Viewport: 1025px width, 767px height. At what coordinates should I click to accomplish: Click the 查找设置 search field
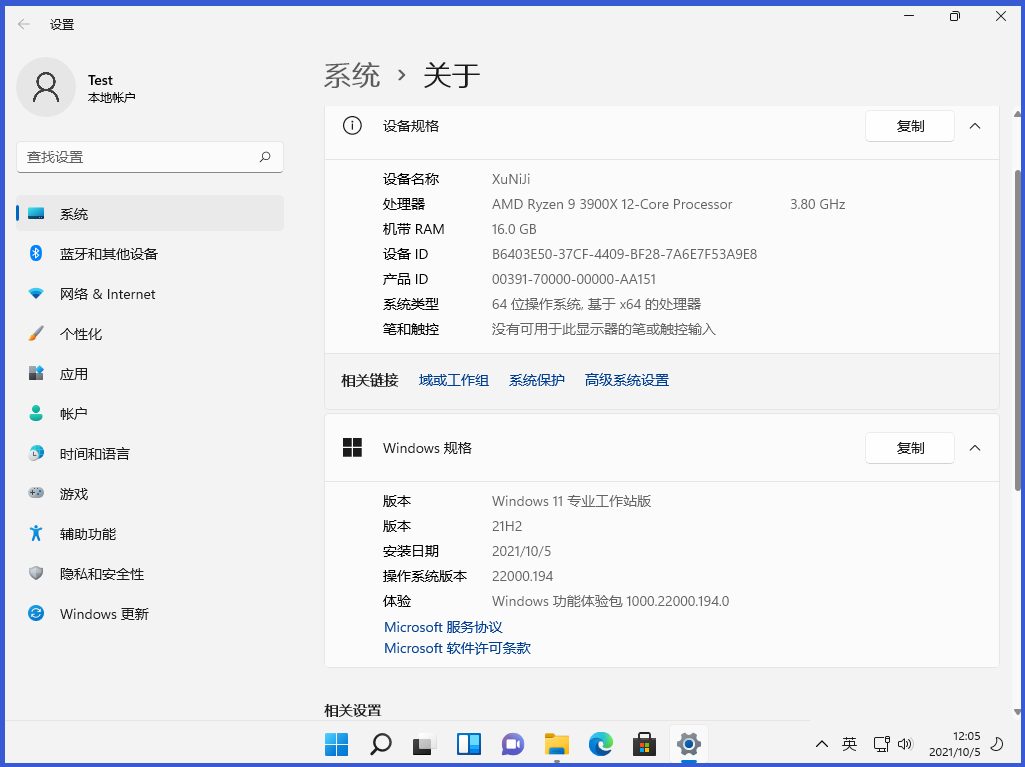coord(140,157)
